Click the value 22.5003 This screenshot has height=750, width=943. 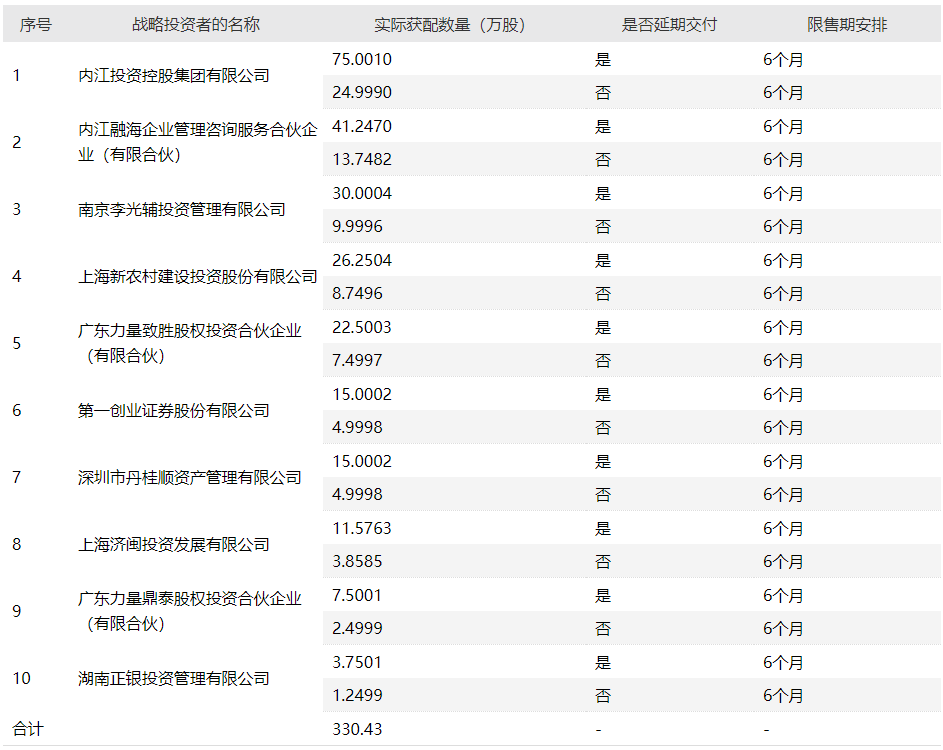pos(361,327)
